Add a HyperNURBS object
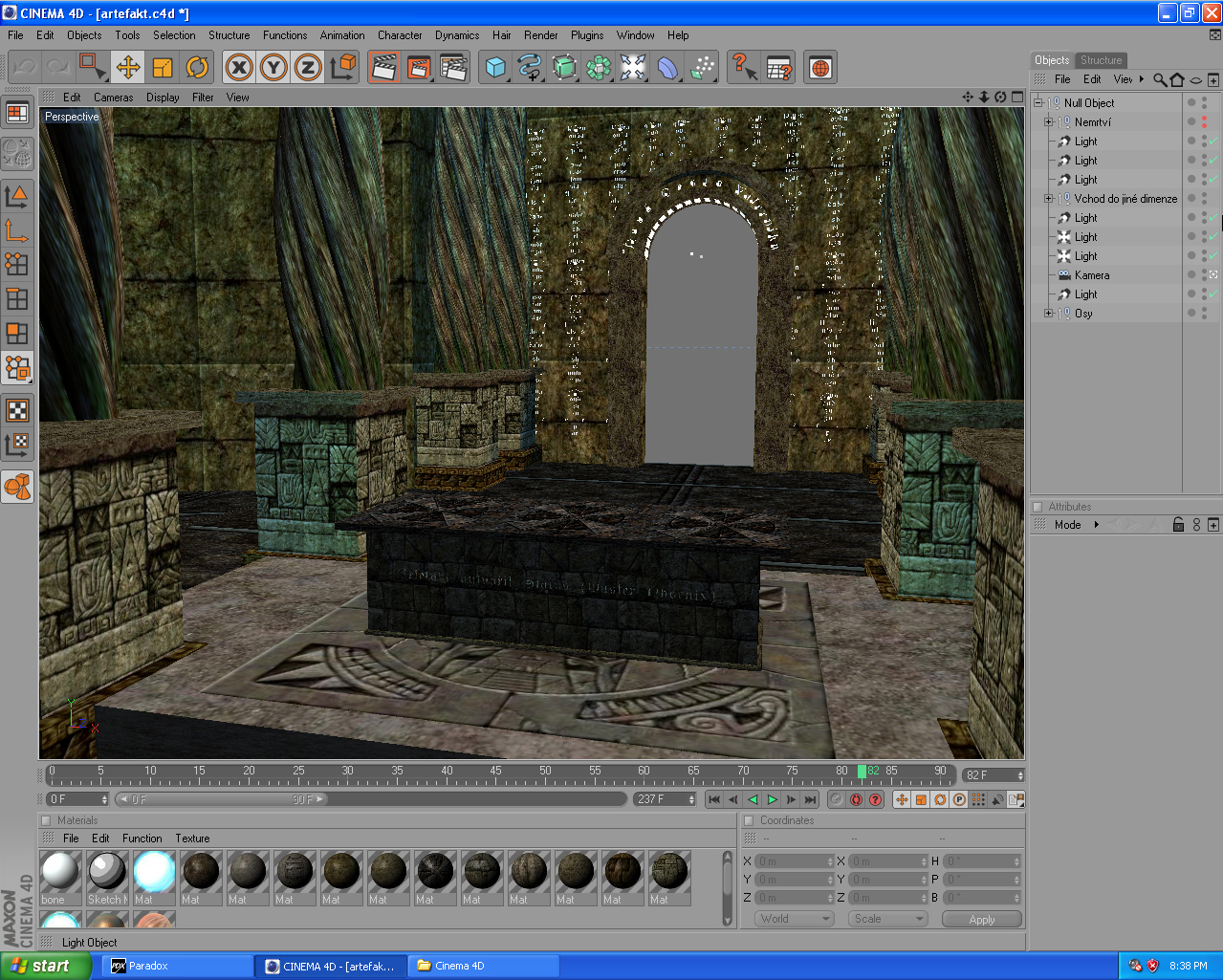Screen dimensions: 1223x980 click(x=564, y=67)
